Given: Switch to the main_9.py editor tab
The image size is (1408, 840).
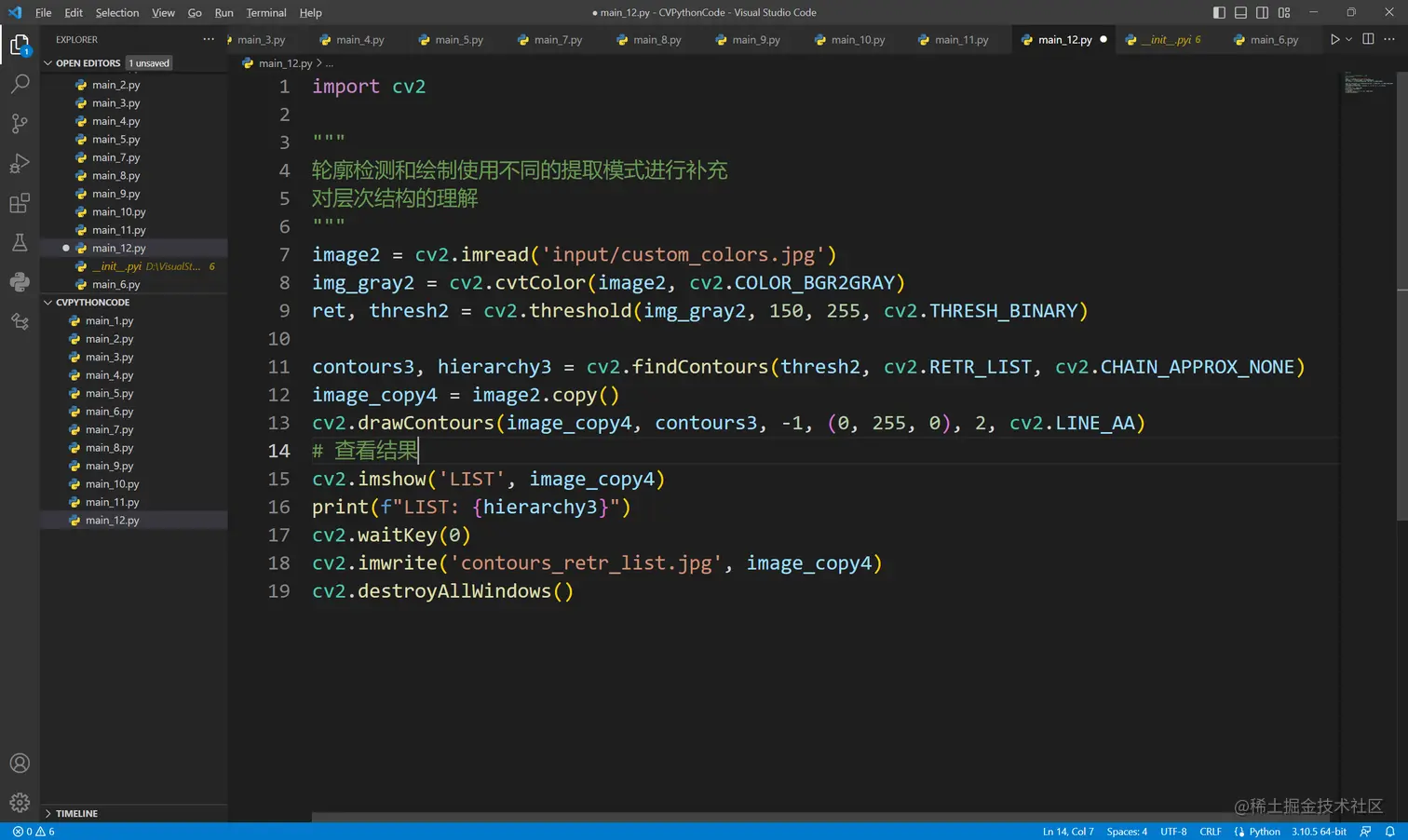Looking at the screenshot, I should coord(755,40).
